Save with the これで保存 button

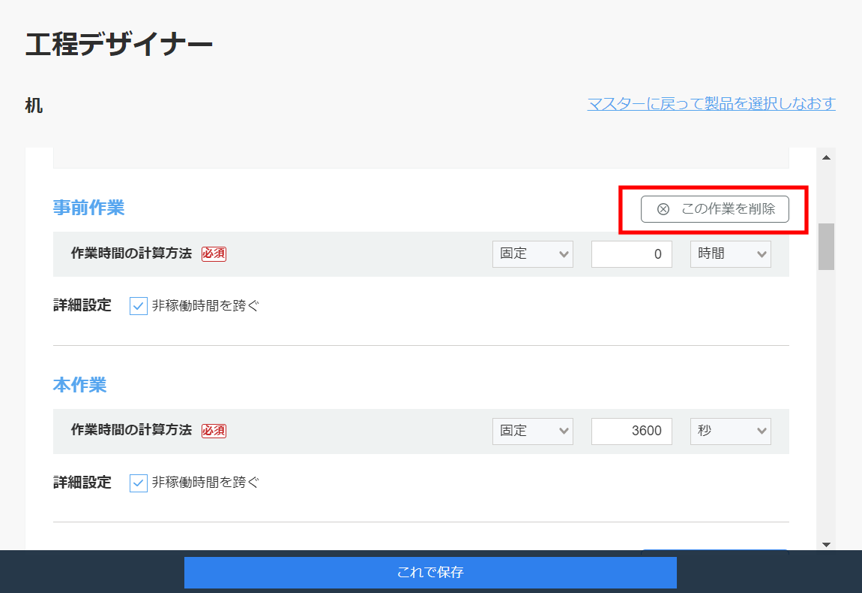[x=430, y=572]
